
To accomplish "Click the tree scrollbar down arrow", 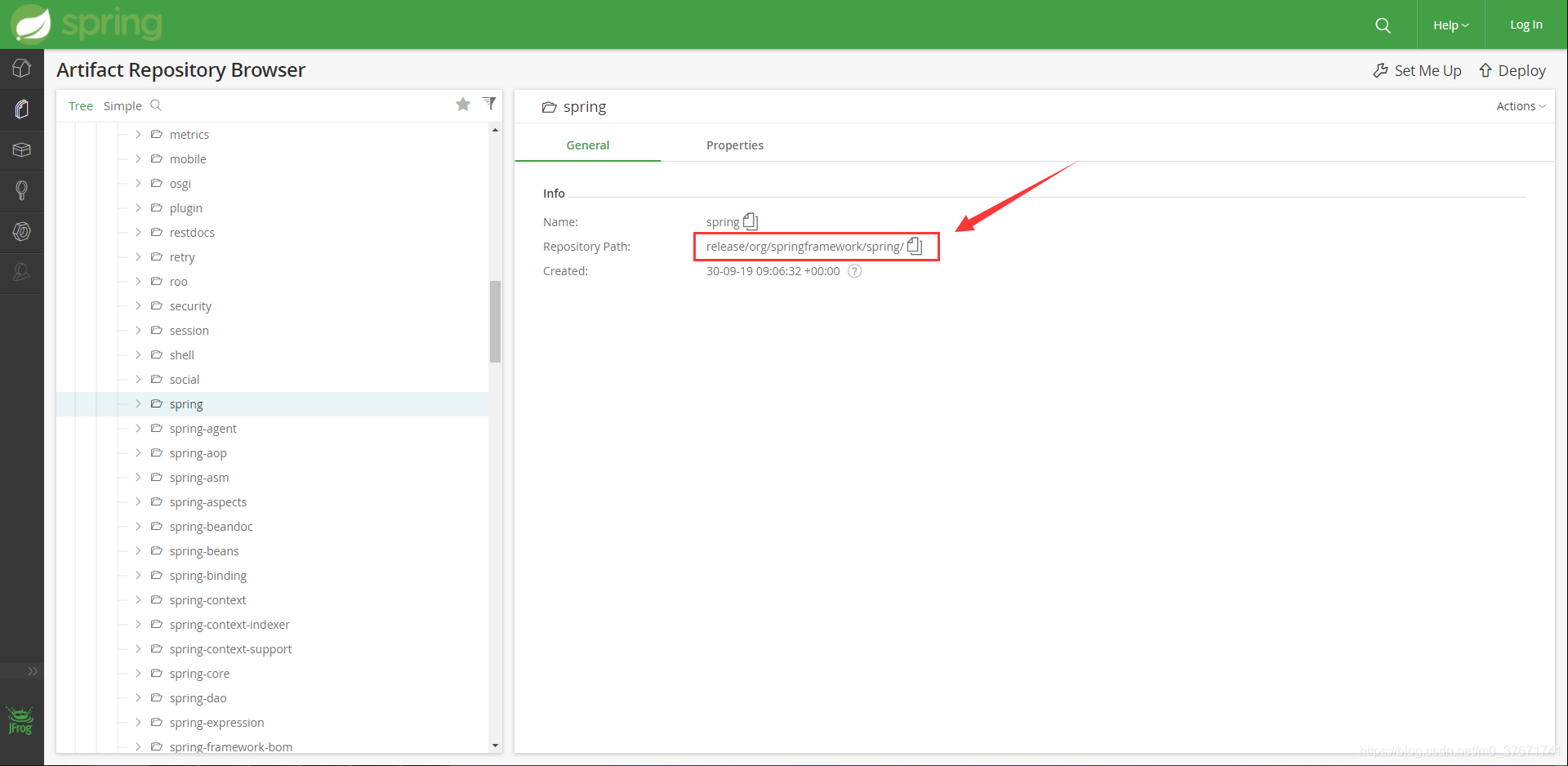I will tap(495, 746).
